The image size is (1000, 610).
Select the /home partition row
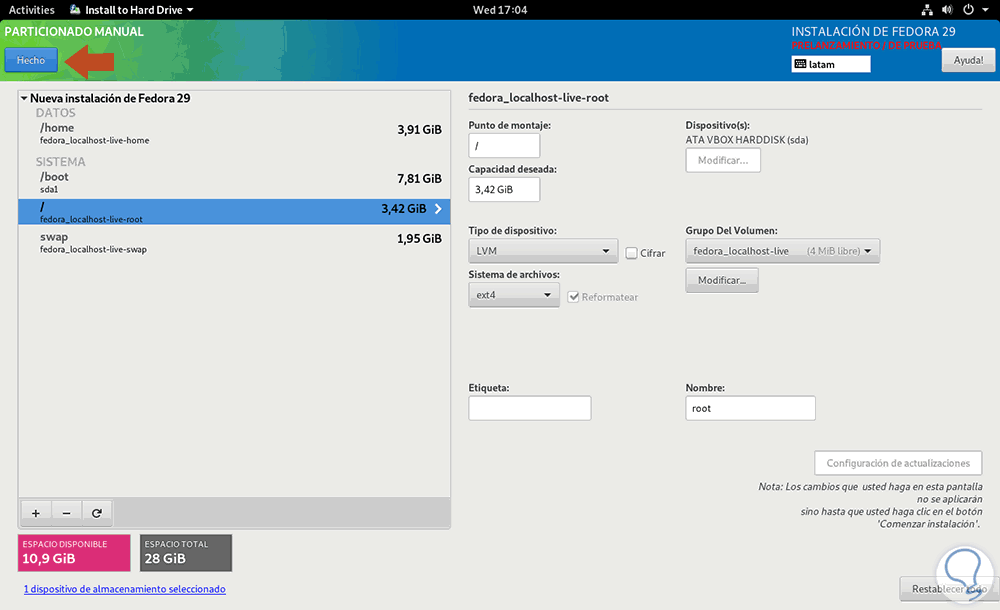pyautogui.click(x=234, y=133)
